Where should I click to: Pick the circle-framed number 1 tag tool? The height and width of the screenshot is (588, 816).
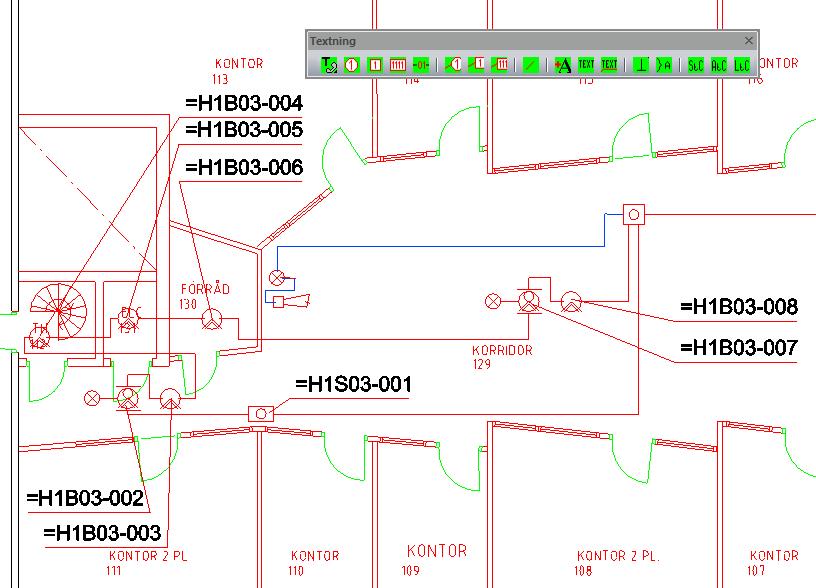tap(352, 65)
